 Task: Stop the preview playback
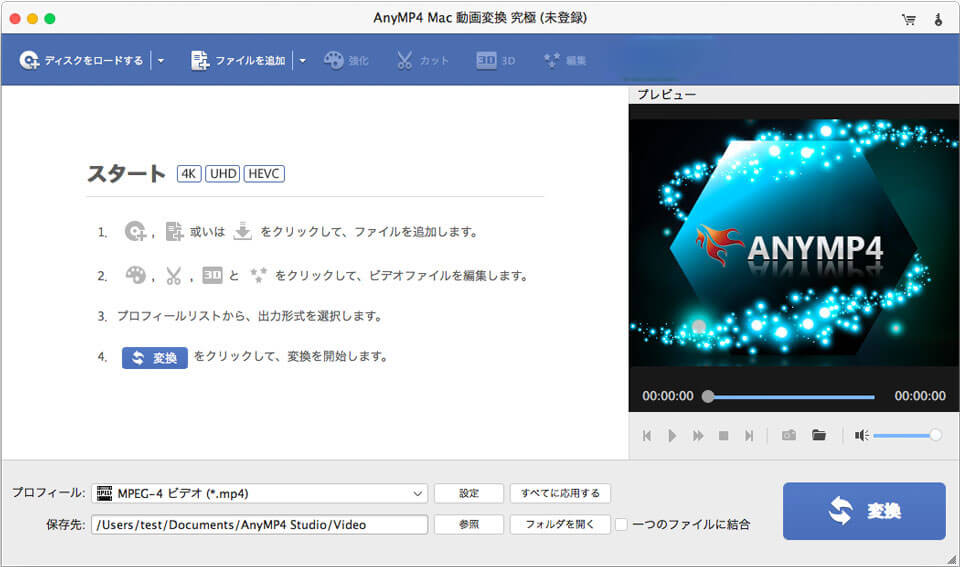tap(724, 435)
